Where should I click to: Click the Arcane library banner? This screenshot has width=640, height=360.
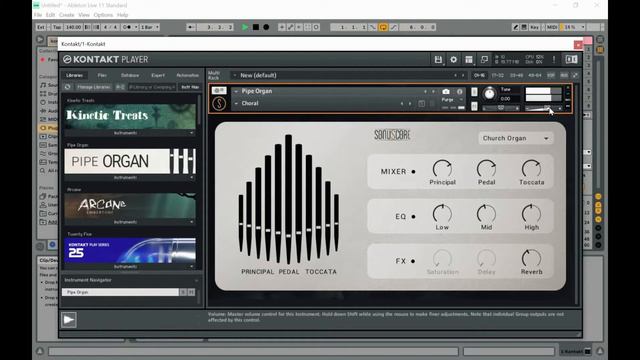[x=130, y=206]
